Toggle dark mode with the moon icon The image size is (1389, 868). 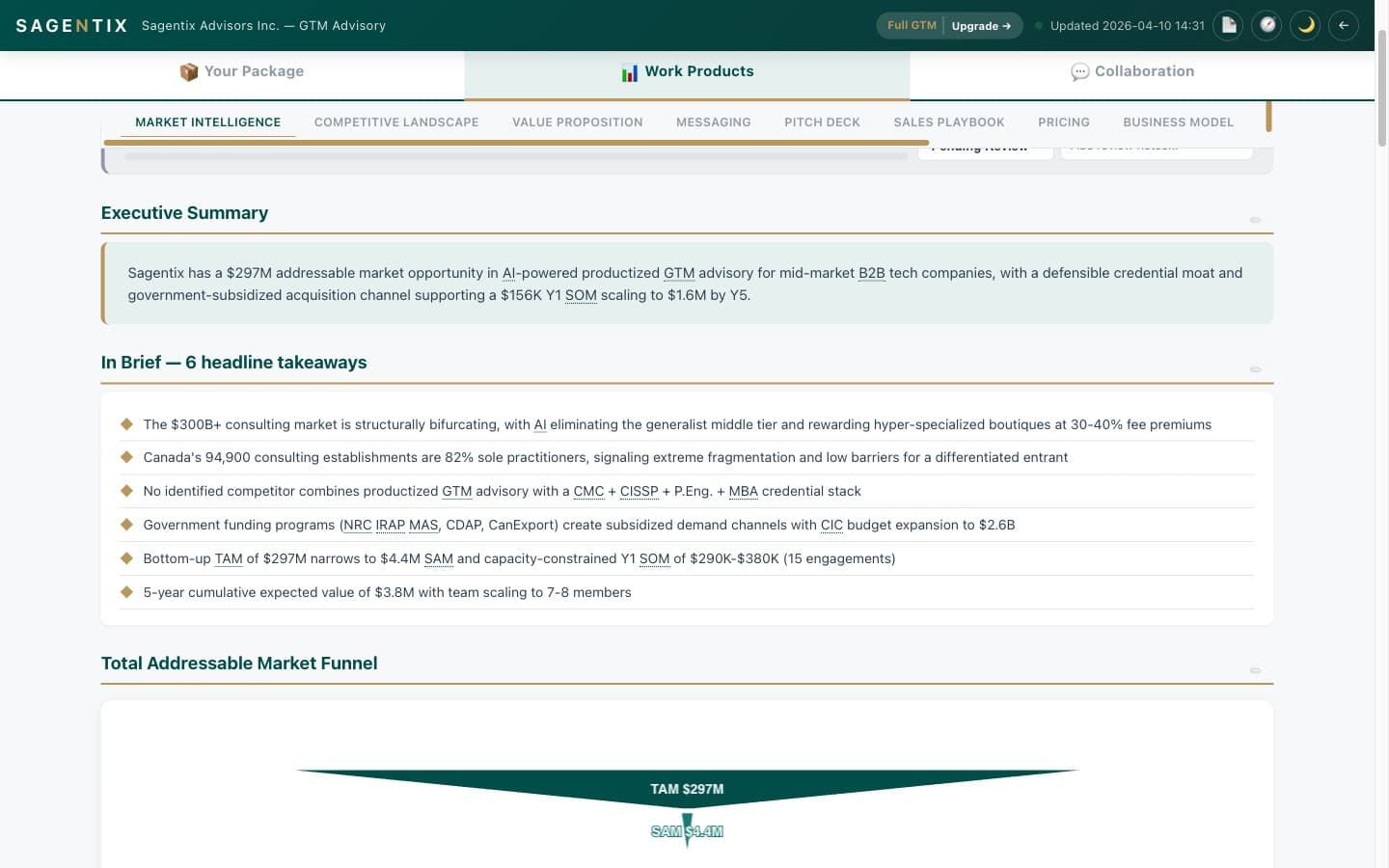pos(1306,25)
